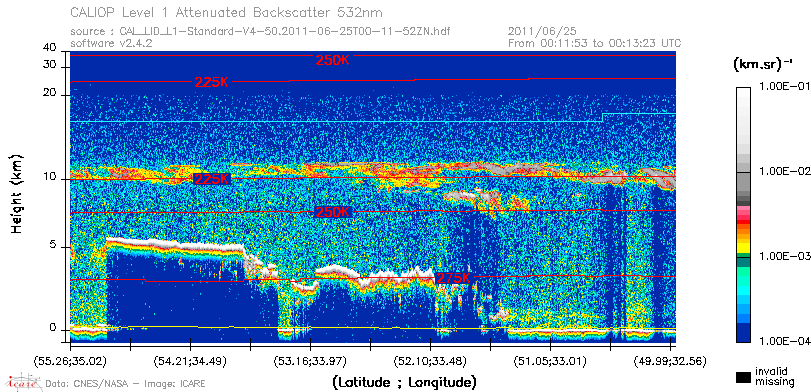Image resolution: width=811 pixels, height=392 pixels.
Task: Click the '(Latitude ; Longitude)' axis label
Action: coord(403,383)
